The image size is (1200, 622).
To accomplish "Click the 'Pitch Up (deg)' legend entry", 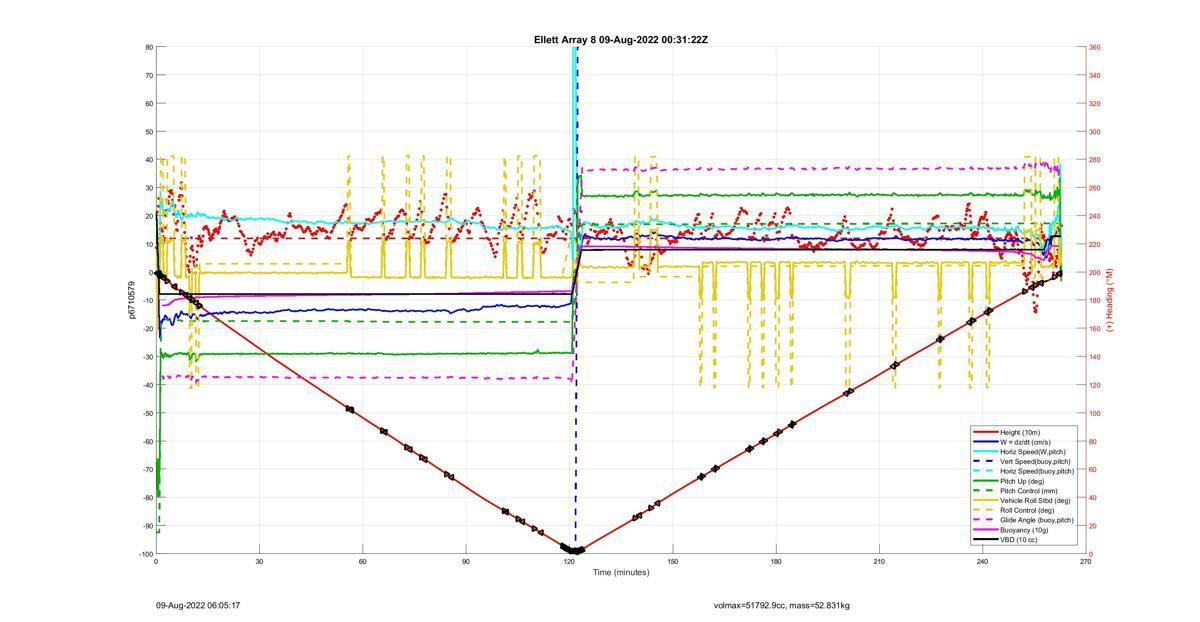I will pos(1023,481).
